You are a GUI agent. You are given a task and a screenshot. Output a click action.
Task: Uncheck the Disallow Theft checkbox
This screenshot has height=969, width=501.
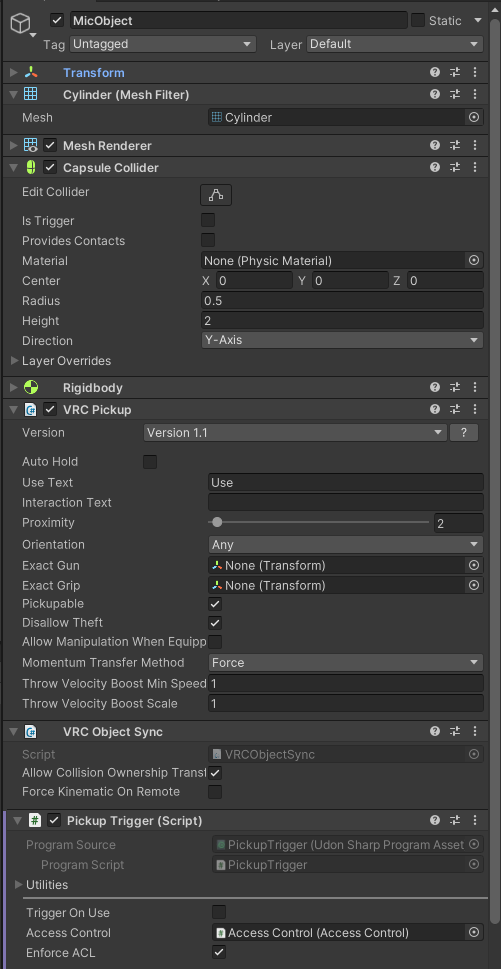coord(215,623)
